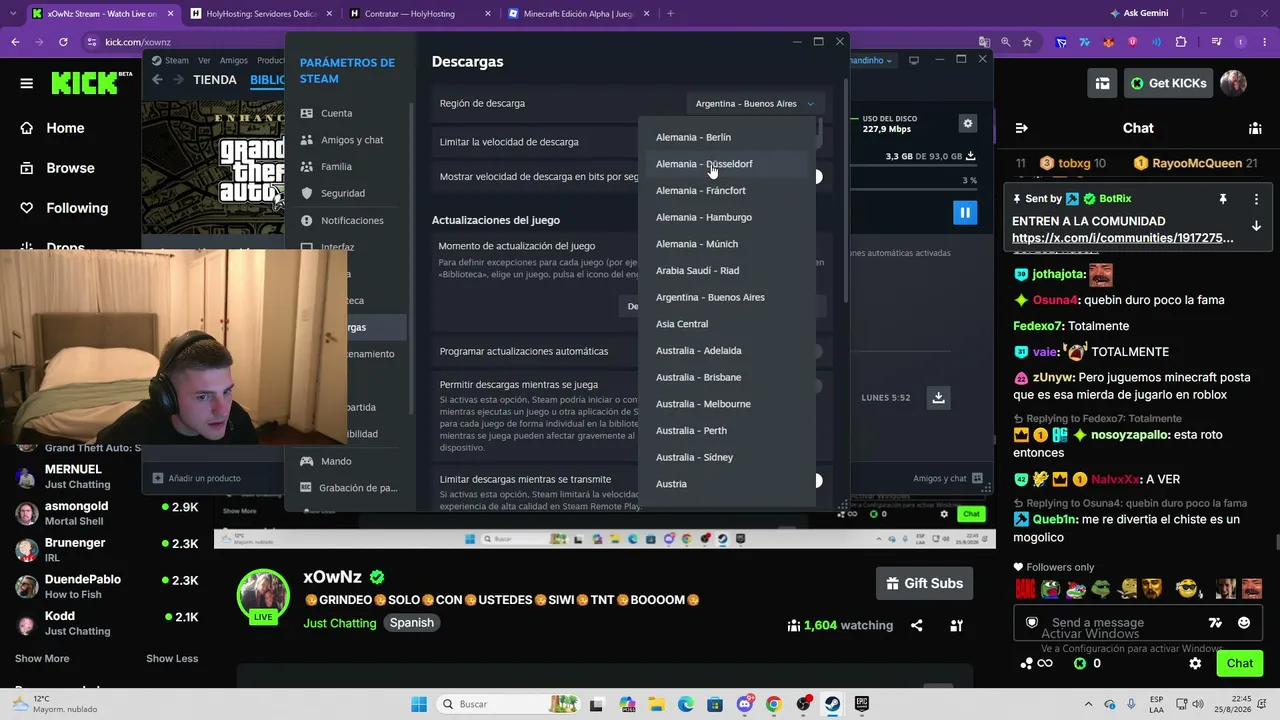This screenshot has width=1280, height=720.
Task: Collapse the chat panel with the arrow icon
Action: [1021, 128]
